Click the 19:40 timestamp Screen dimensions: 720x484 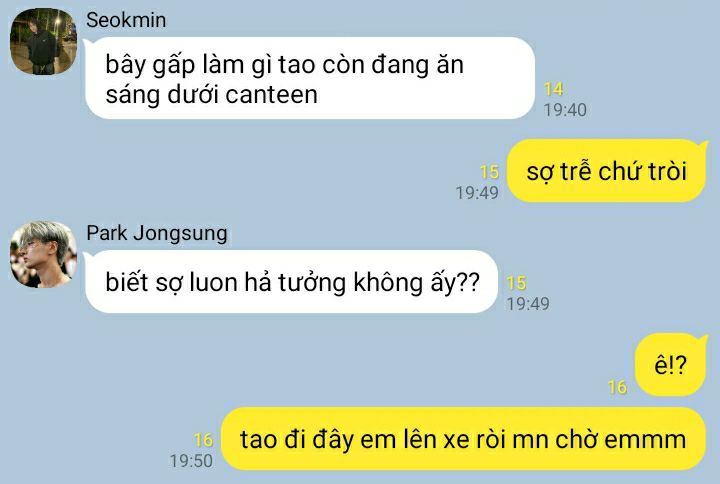[x=565, y=110]
